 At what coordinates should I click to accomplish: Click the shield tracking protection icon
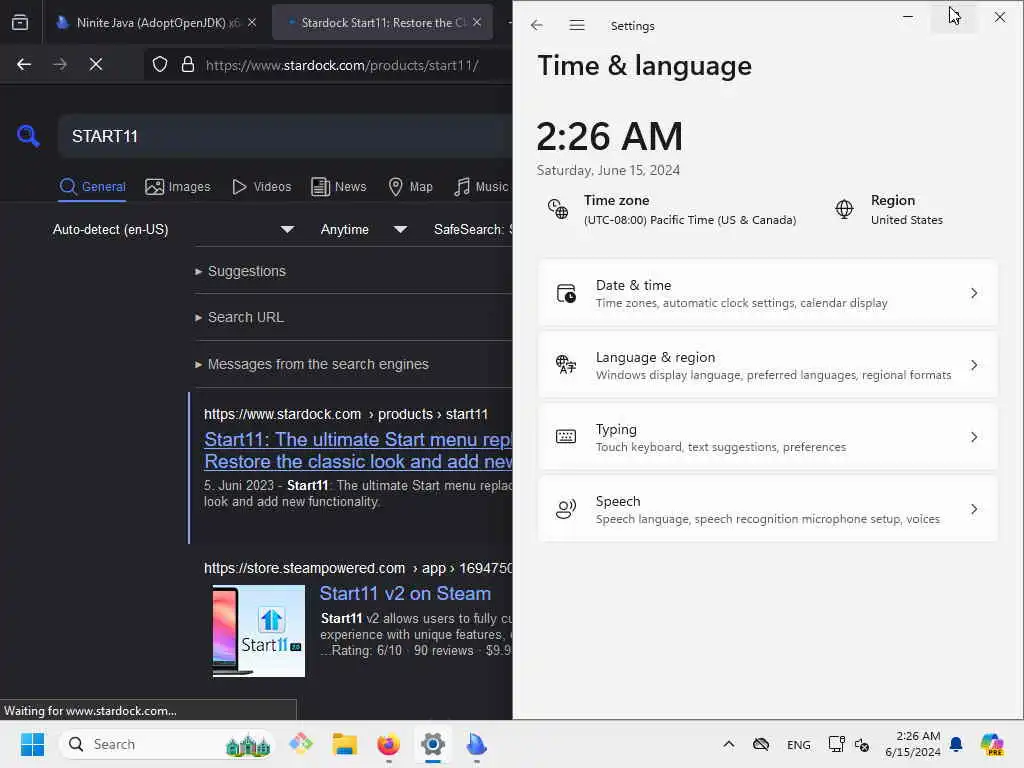click(x=160, y=65)
